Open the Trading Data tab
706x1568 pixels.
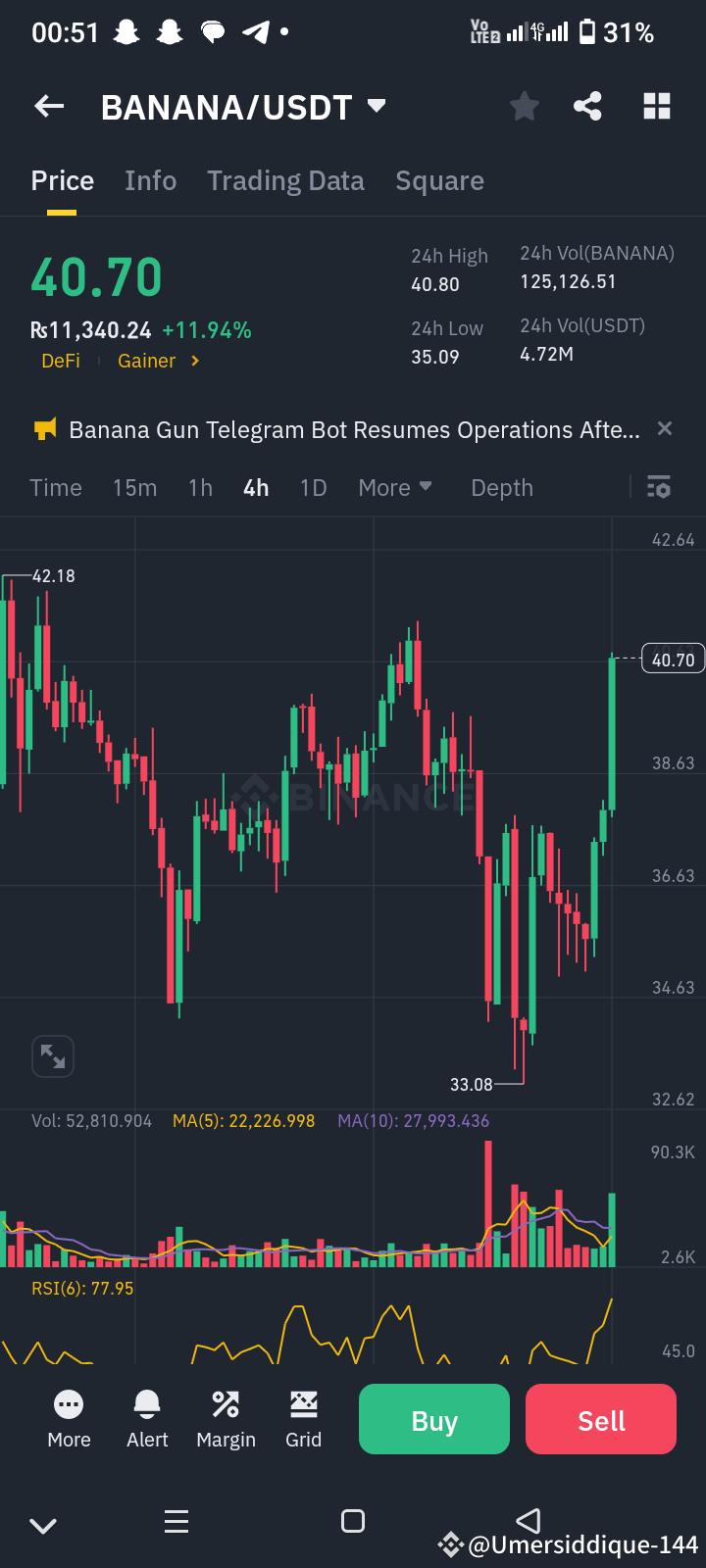[285, 180]
